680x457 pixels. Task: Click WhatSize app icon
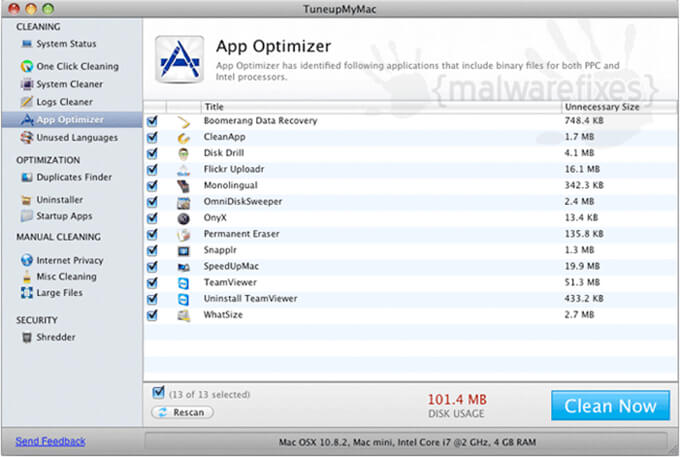pyautogui.click(x=184, y=316)
